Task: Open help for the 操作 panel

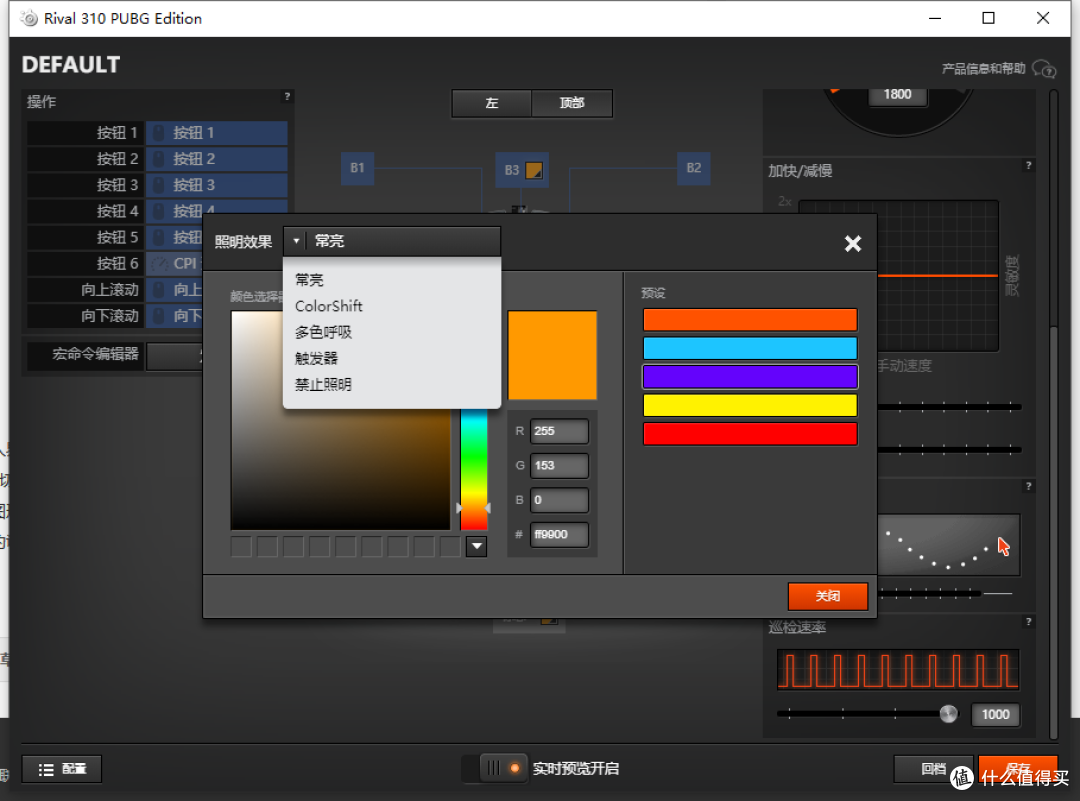Action: point(287,96)
